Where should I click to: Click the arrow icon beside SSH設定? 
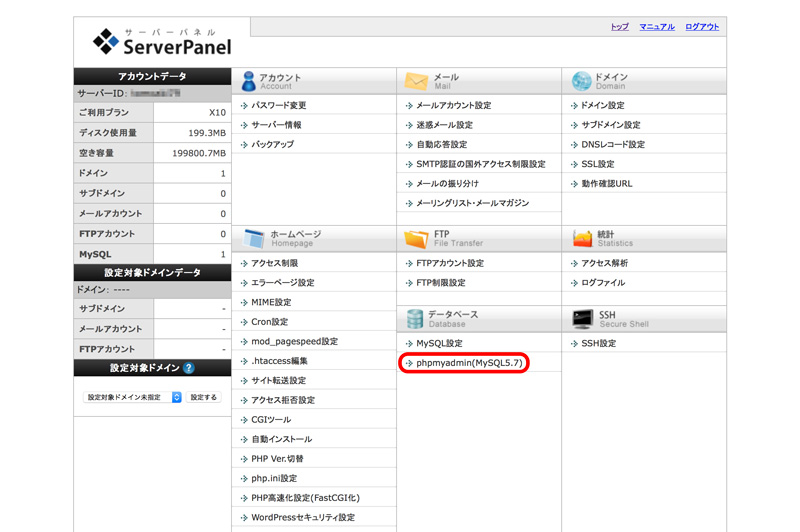(x=574, y=344)
